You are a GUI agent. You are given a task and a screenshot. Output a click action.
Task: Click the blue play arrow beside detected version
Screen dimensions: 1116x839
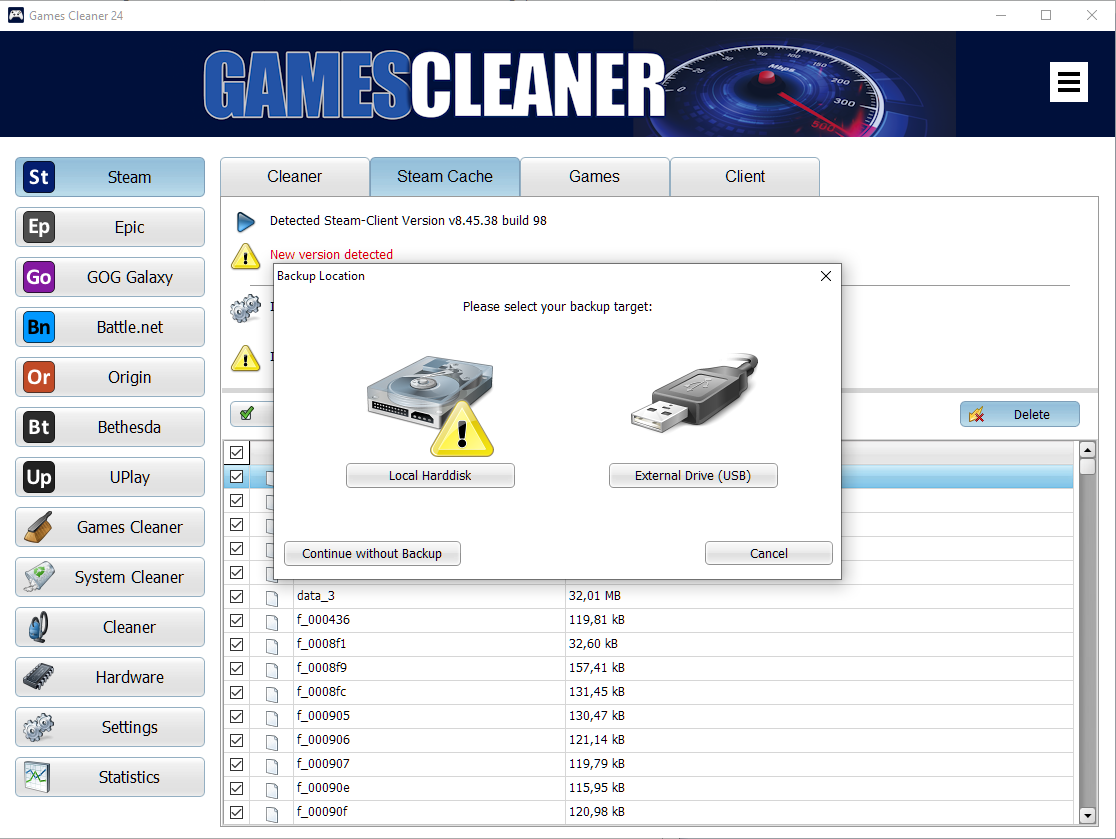pyautogui.click(x=246, y=221)
